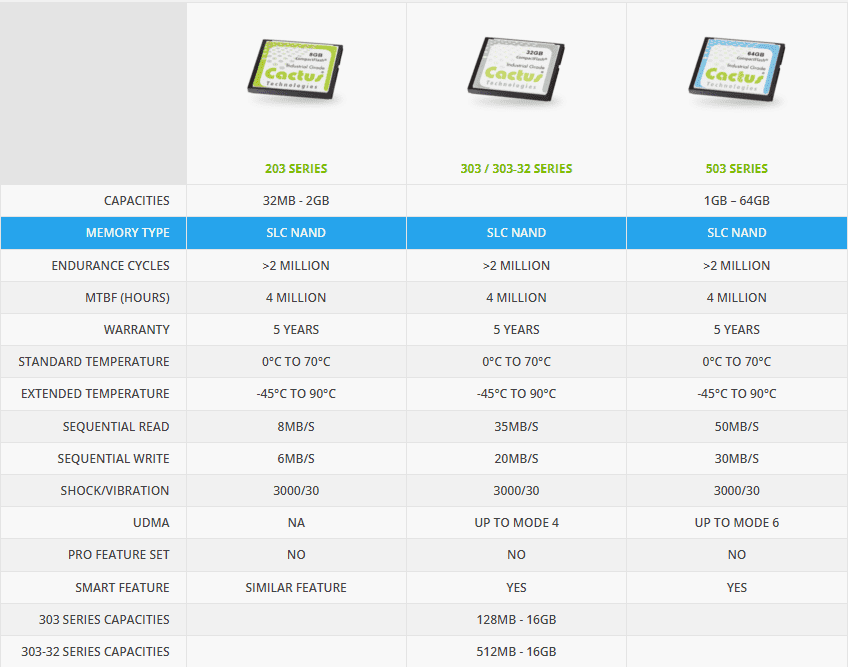Select 3000/30 in the 303 column
Screen dimensions: 848x667
[516, 490]
